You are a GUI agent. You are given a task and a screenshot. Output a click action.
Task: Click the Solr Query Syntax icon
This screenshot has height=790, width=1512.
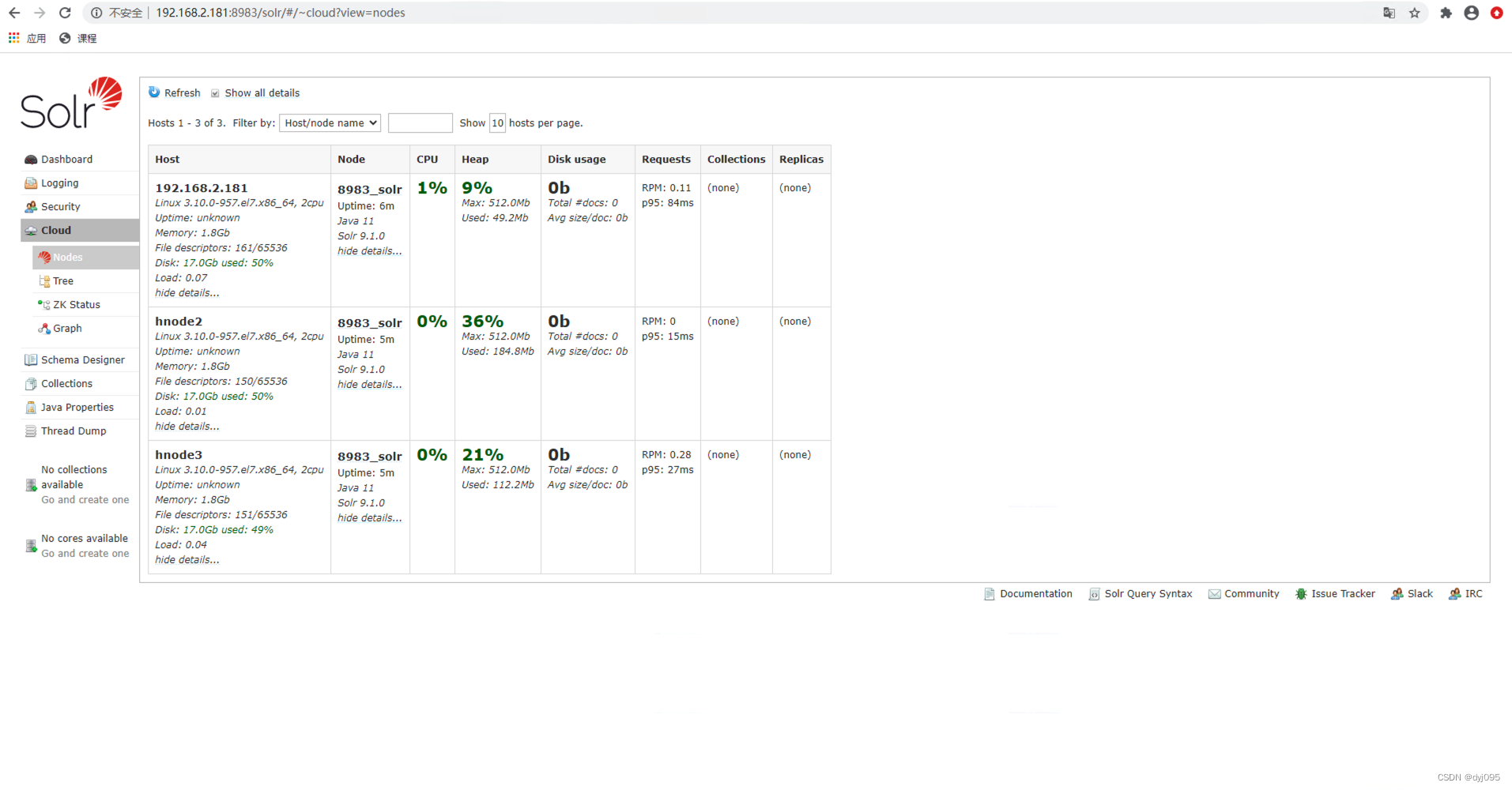(x=1094, y=594)
